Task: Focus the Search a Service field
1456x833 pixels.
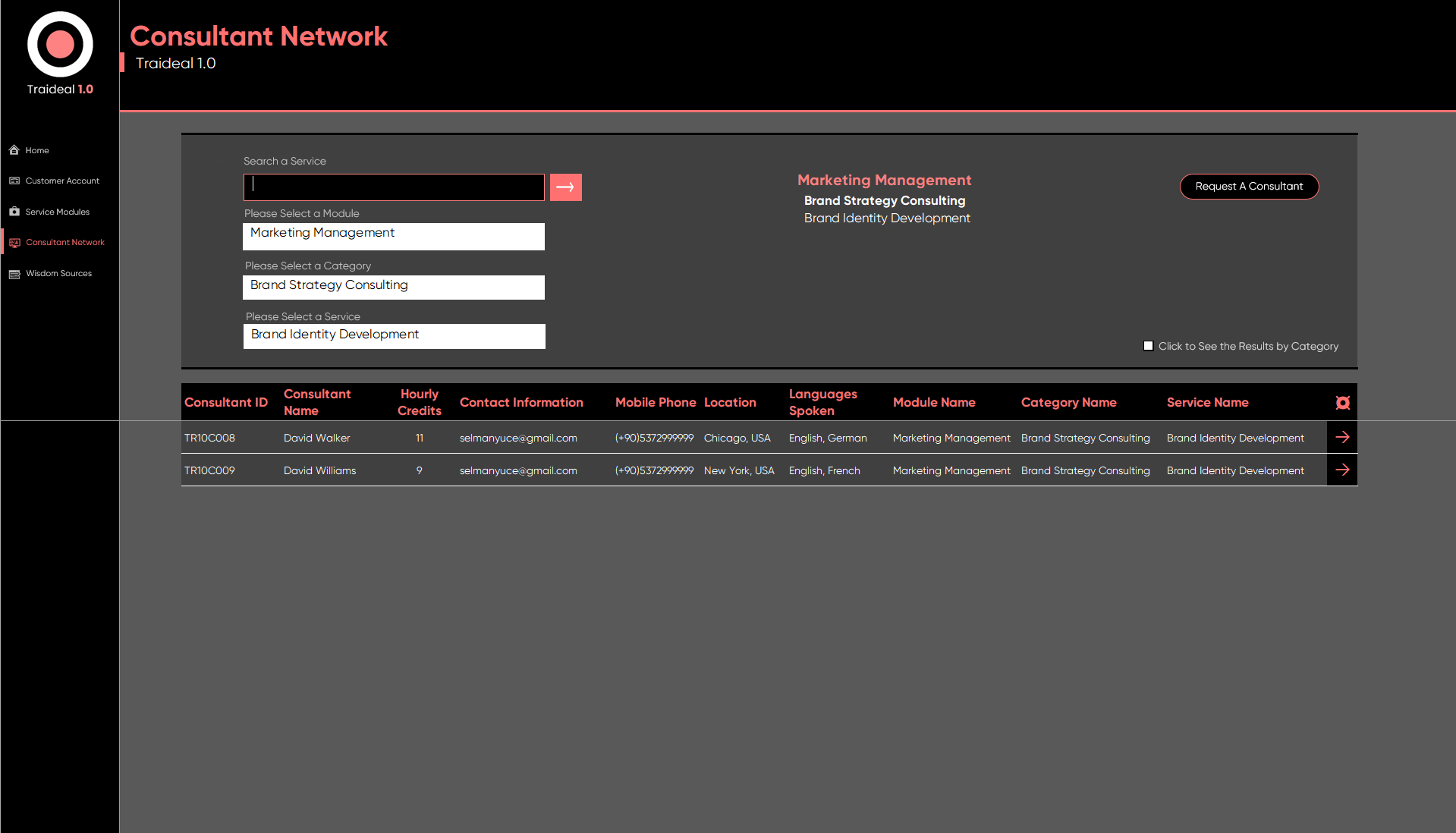Action: 394,187
